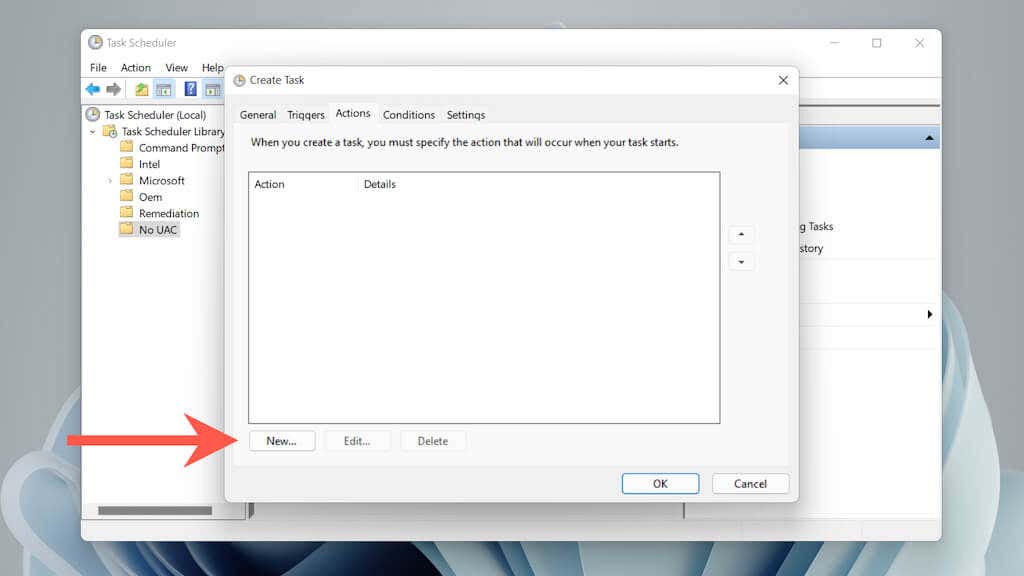Viewport: 1024px width, 576px height.
Task: Click the Show/Hide action pane toolbar icon
Action: click(x=213, y=88)
